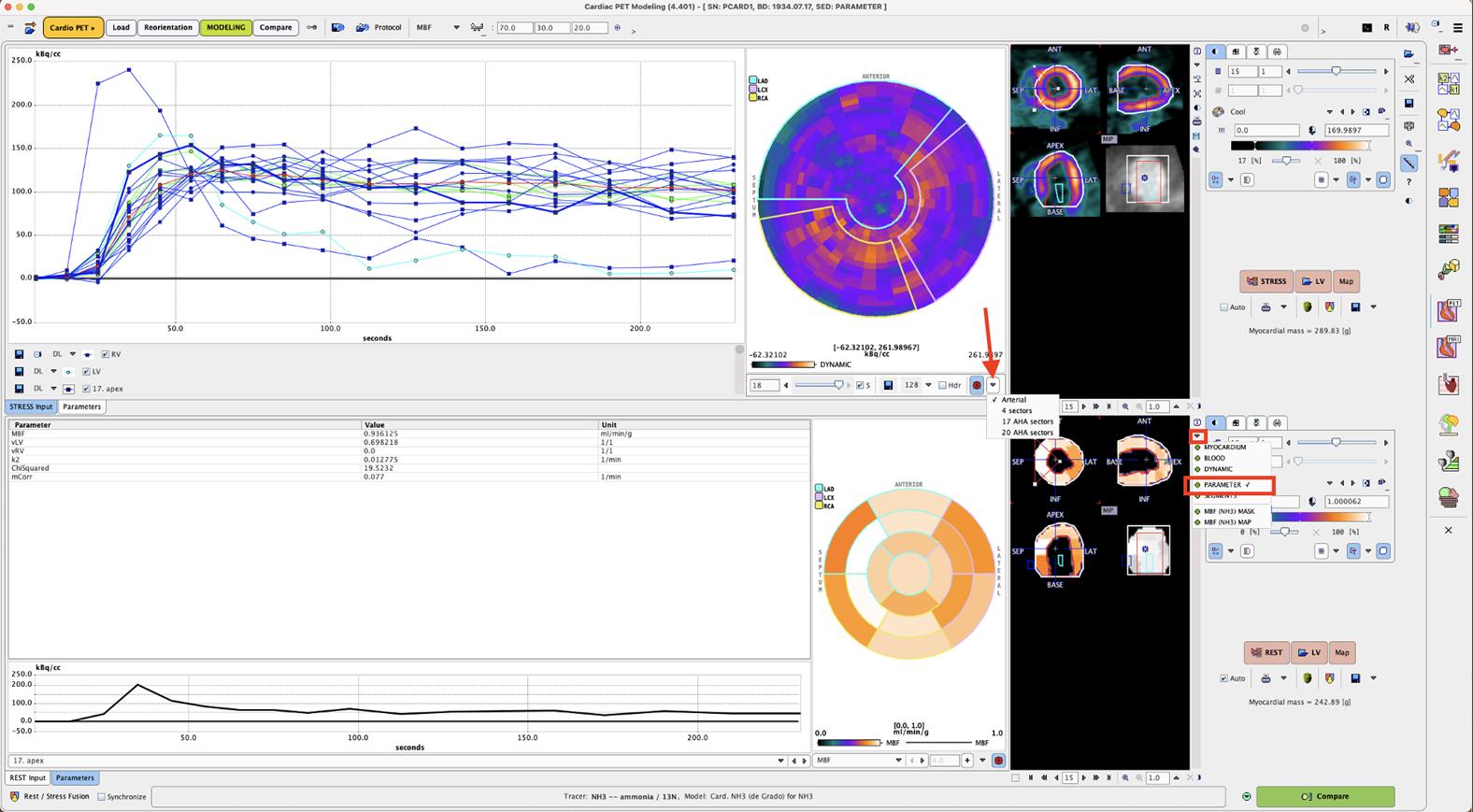
Task: Click the Protocol button in toolbar
Action: 379,28
